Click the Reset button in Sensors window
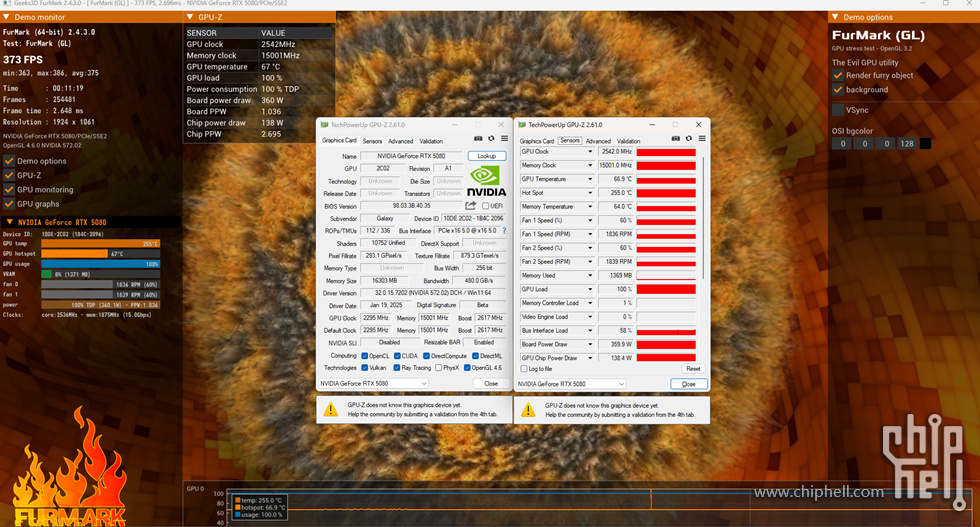 693,369
